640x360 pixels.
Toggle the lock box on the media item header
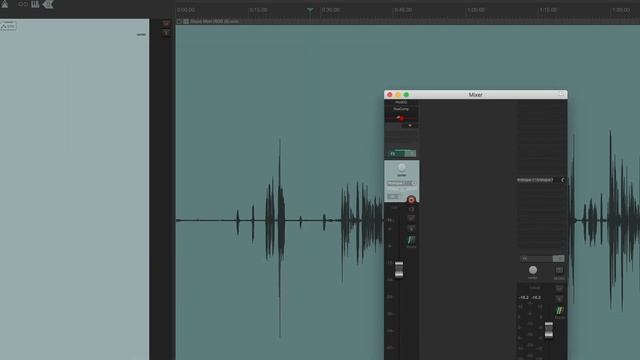(179, 21)
